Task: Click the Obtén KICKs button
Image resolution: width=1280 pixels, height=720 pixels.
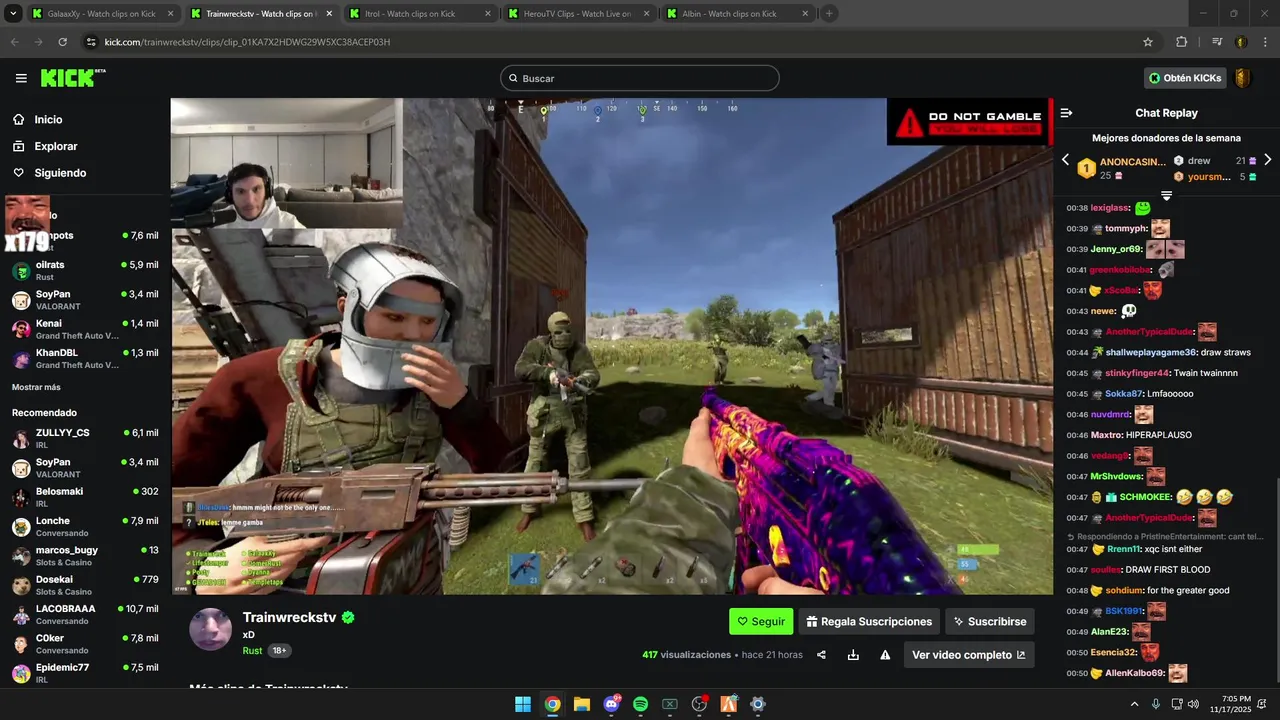Action: [x=1185, y=78]
